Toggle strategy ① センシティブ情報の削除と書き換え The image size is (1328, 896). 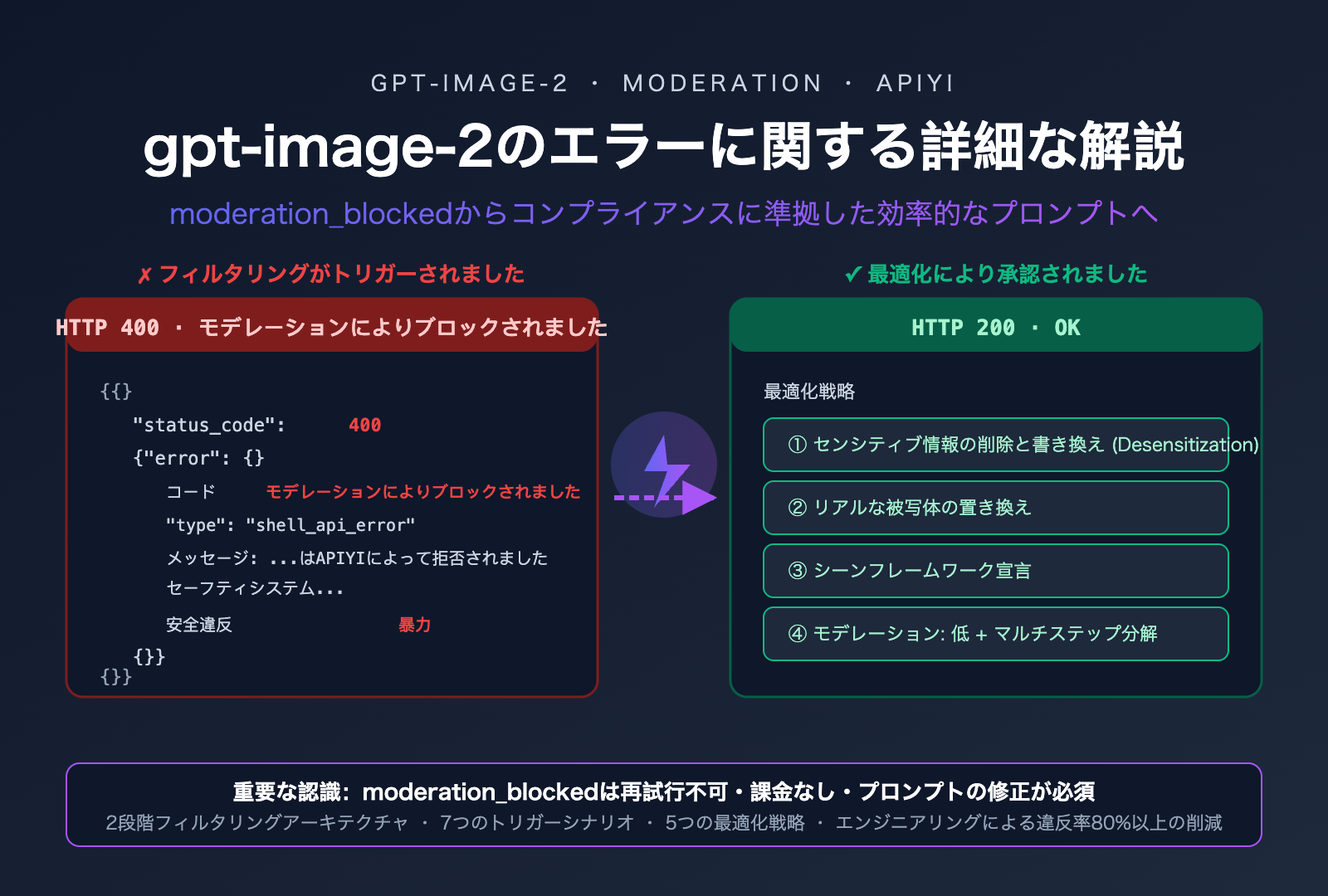[x=995, y=445]
